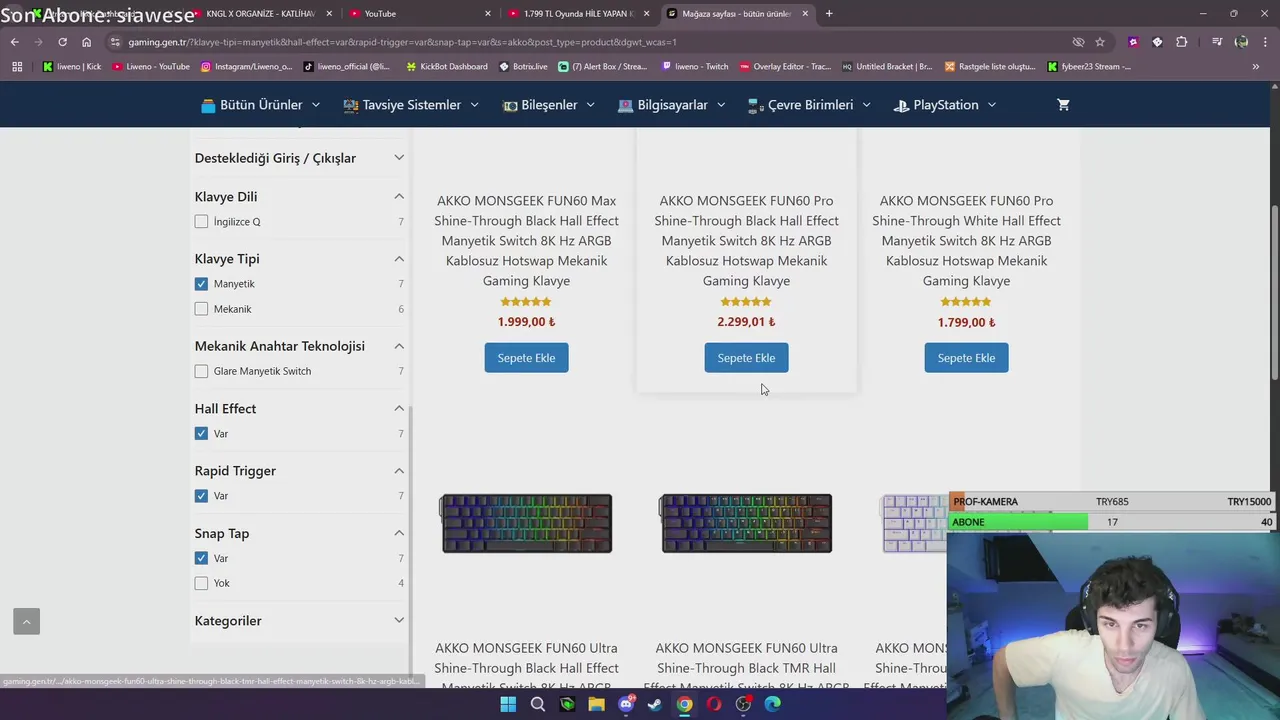1280x720 pixels.
Task: Open Discord from taskbar
Action: tap(626, 704)
